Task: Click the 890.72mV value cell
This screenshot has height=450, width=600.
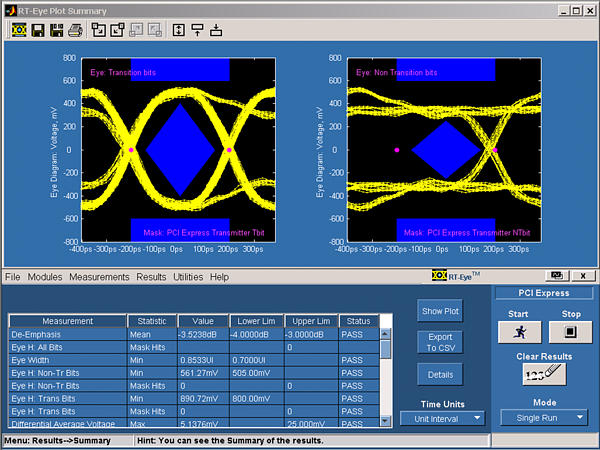Action: point(203,399)
